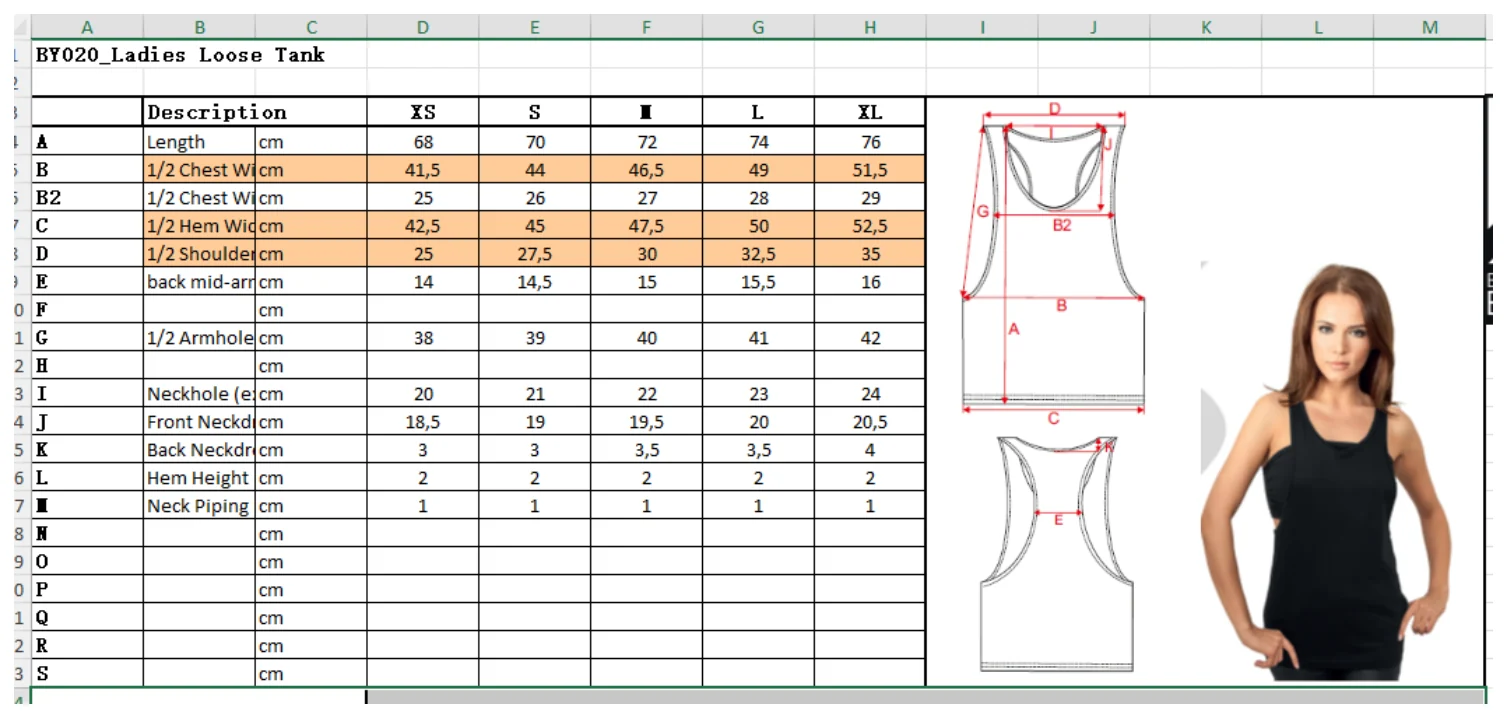Image resolution: width=1507 pixels, height=718 pixels.
Task: Select the XS size header cell
Action: point(423,112)
